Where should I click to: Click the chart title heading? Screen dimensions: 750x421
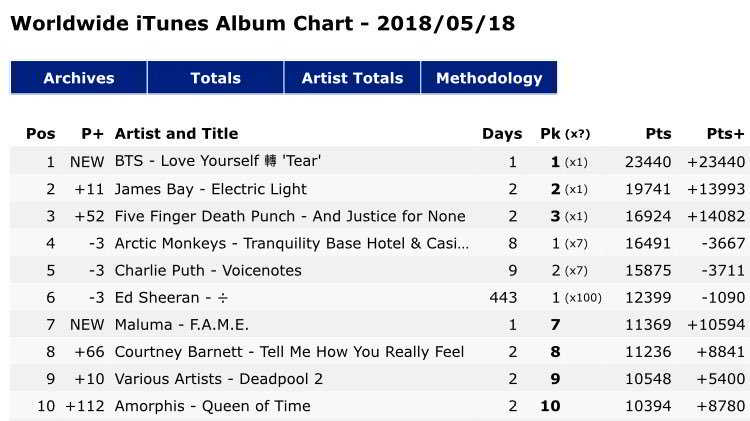coord(263,23)
